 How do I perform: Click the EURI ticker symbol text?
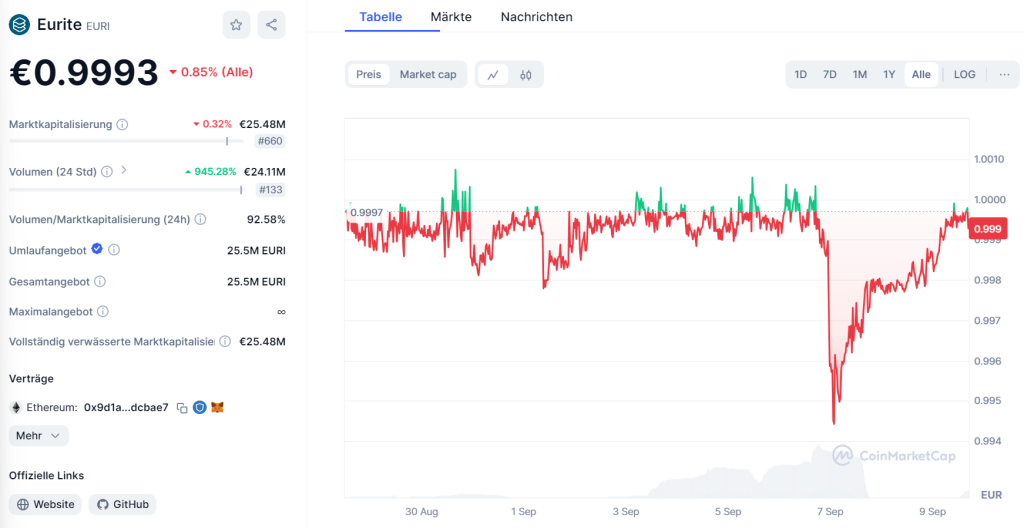(98, 26)
